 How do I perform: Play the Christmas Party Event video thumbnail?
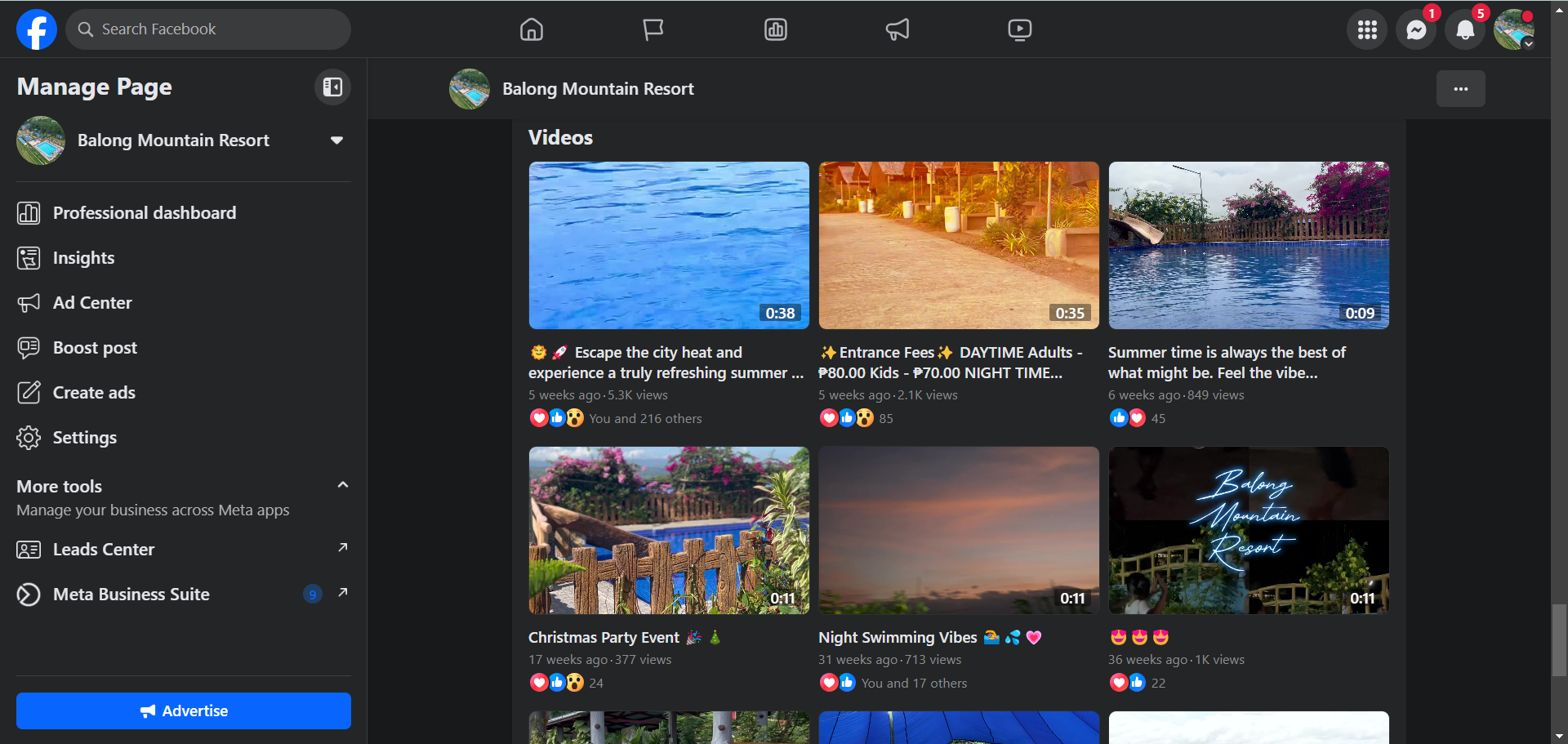669,530
